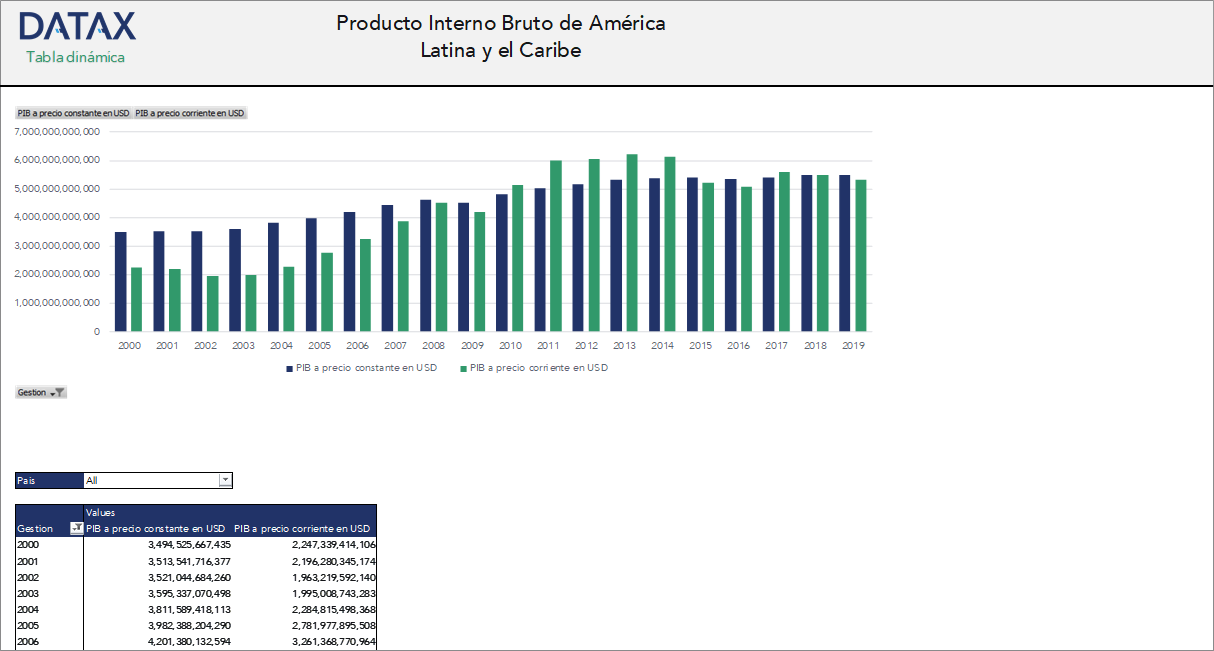This screenshot has width=1214, height=651.
Task: Click the chart title Producto Interno Bruto
Action: pos(501,35)
